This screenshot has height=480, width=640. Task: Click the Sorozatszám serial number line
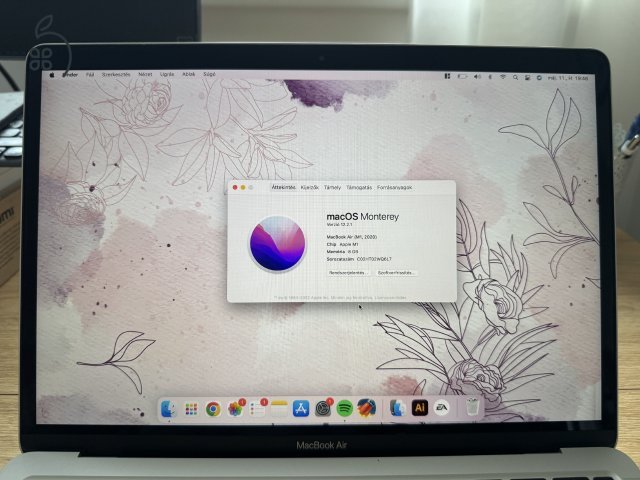[x=359, y=259]
